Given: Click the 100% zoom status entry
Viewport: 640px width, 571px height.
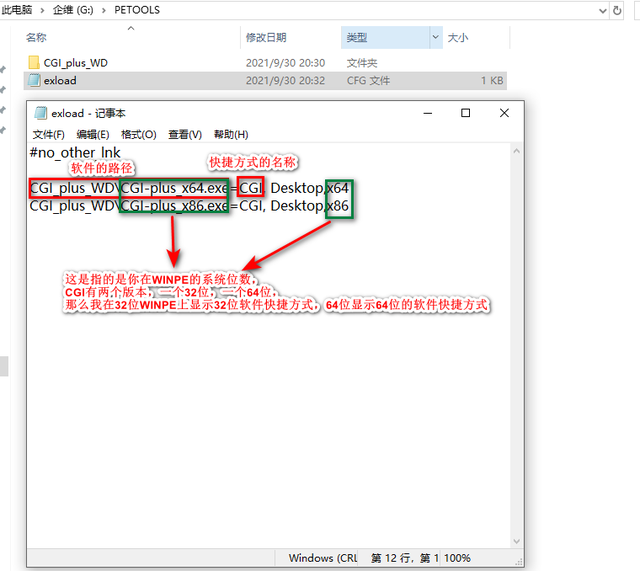Looking at the screenshot, I should coord(457,558).
